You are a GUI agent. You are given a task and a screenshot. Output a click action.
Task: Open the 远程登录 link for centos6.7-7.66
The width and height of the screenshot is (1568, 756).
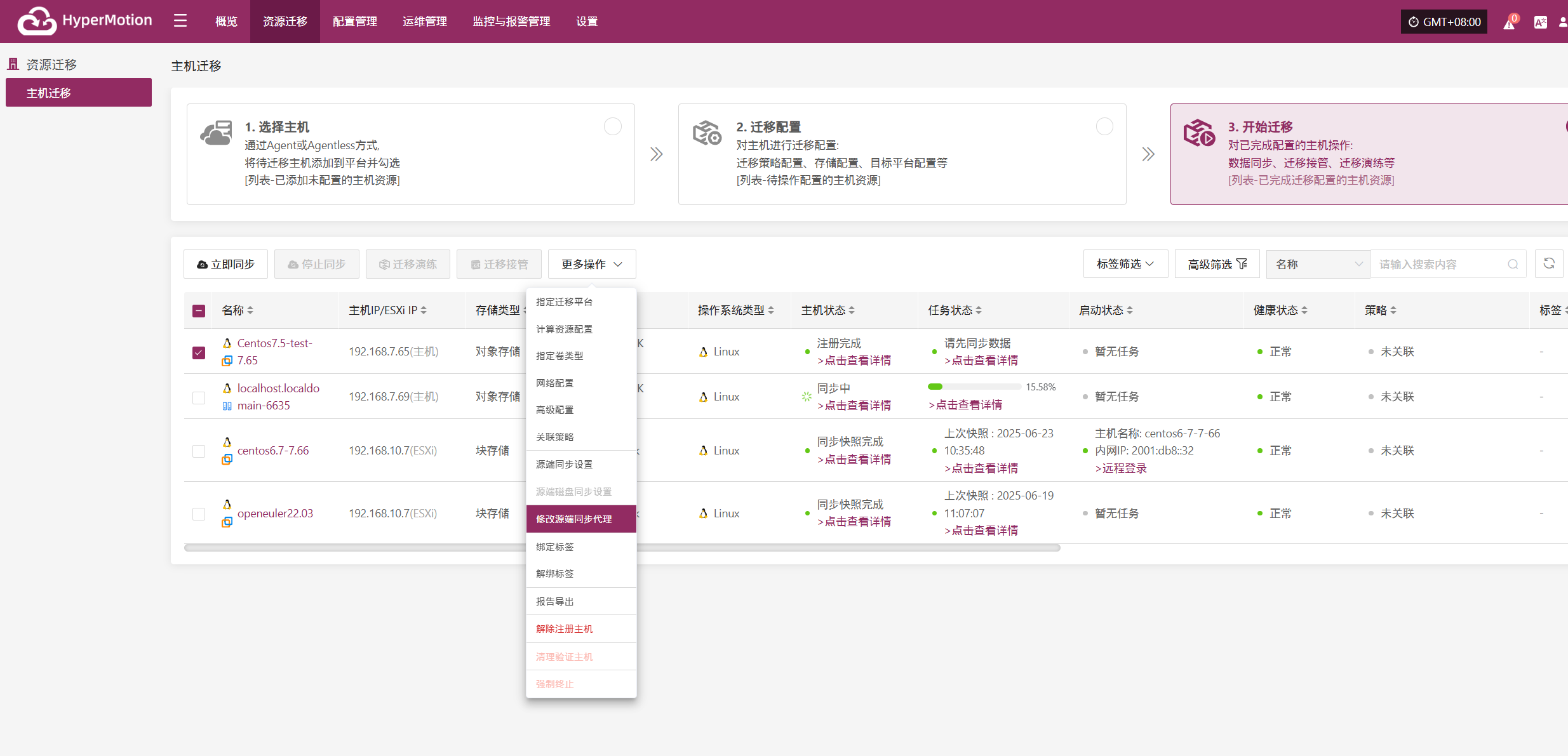(x=1121, y=468)
